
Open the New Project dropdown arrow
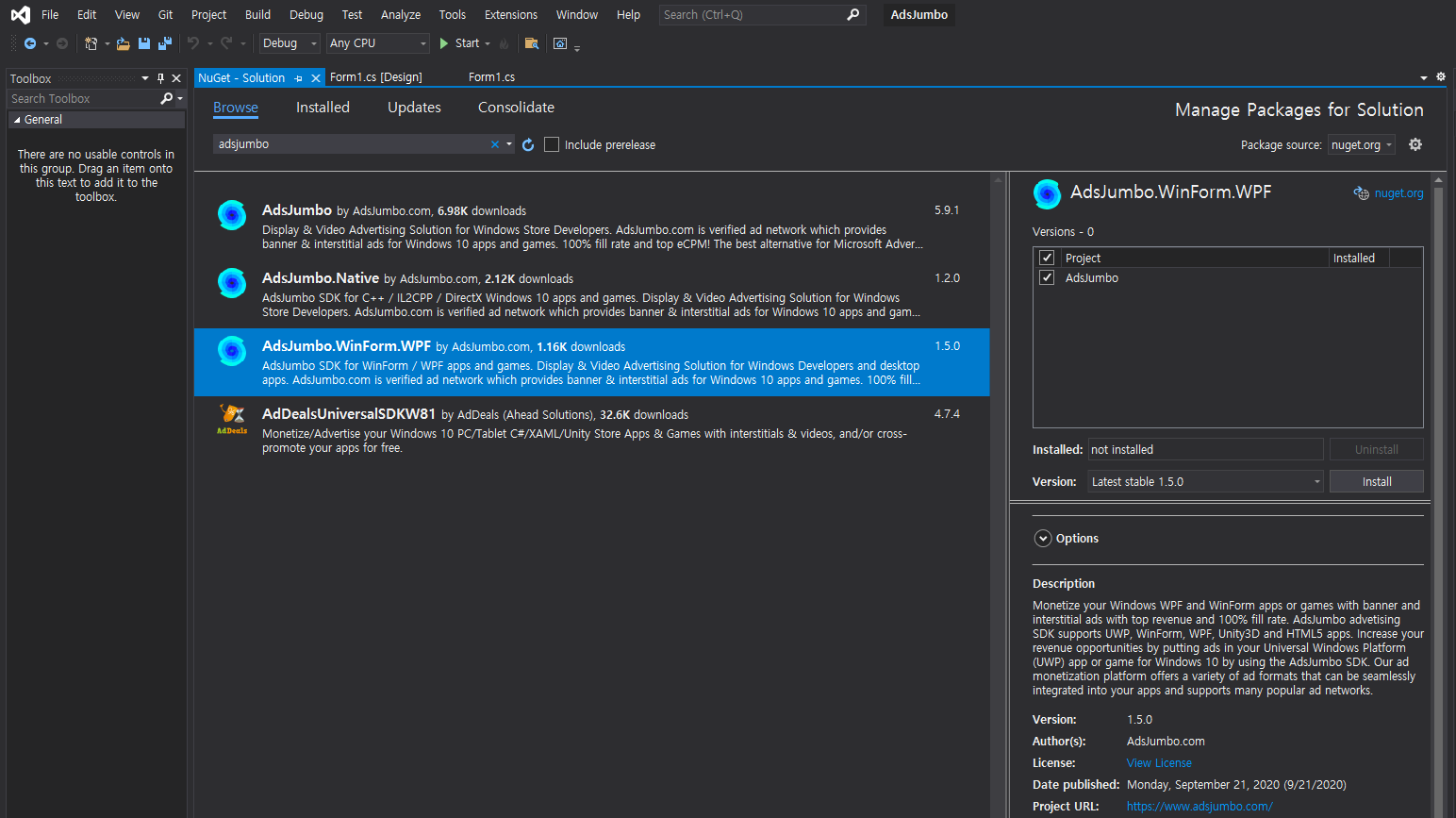pos(107,43)
